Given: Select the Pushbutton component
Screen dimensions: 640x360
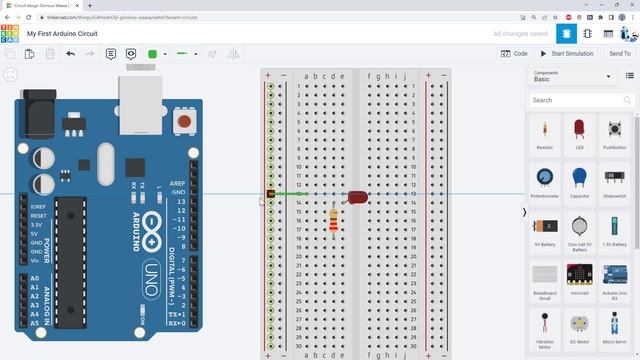Looking at the screenshot, I should (x=614, y=134).
